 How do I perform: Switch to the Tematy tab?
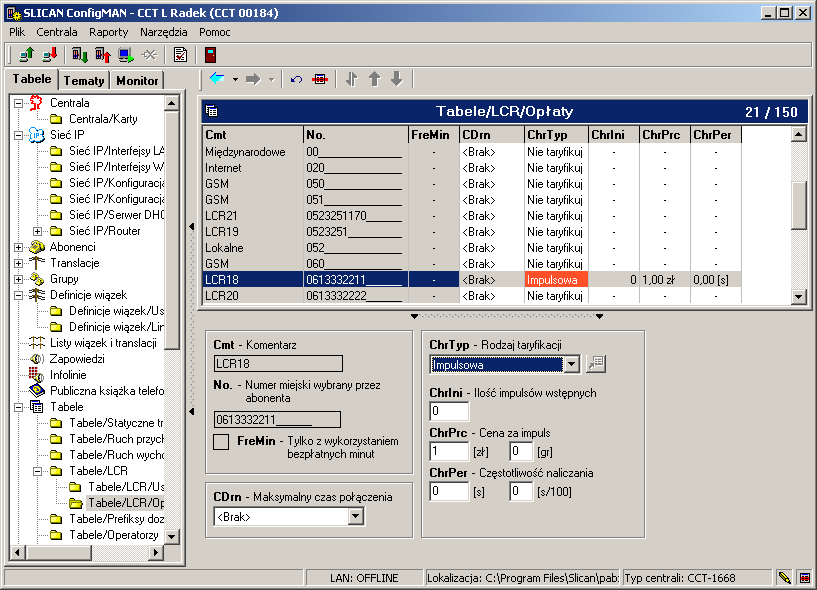click(84, 80)
